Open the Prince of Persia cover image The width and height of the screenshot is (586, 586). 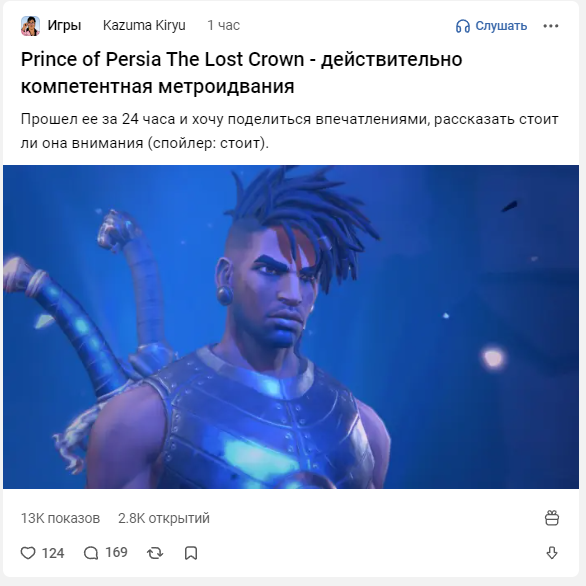point(291,327)
